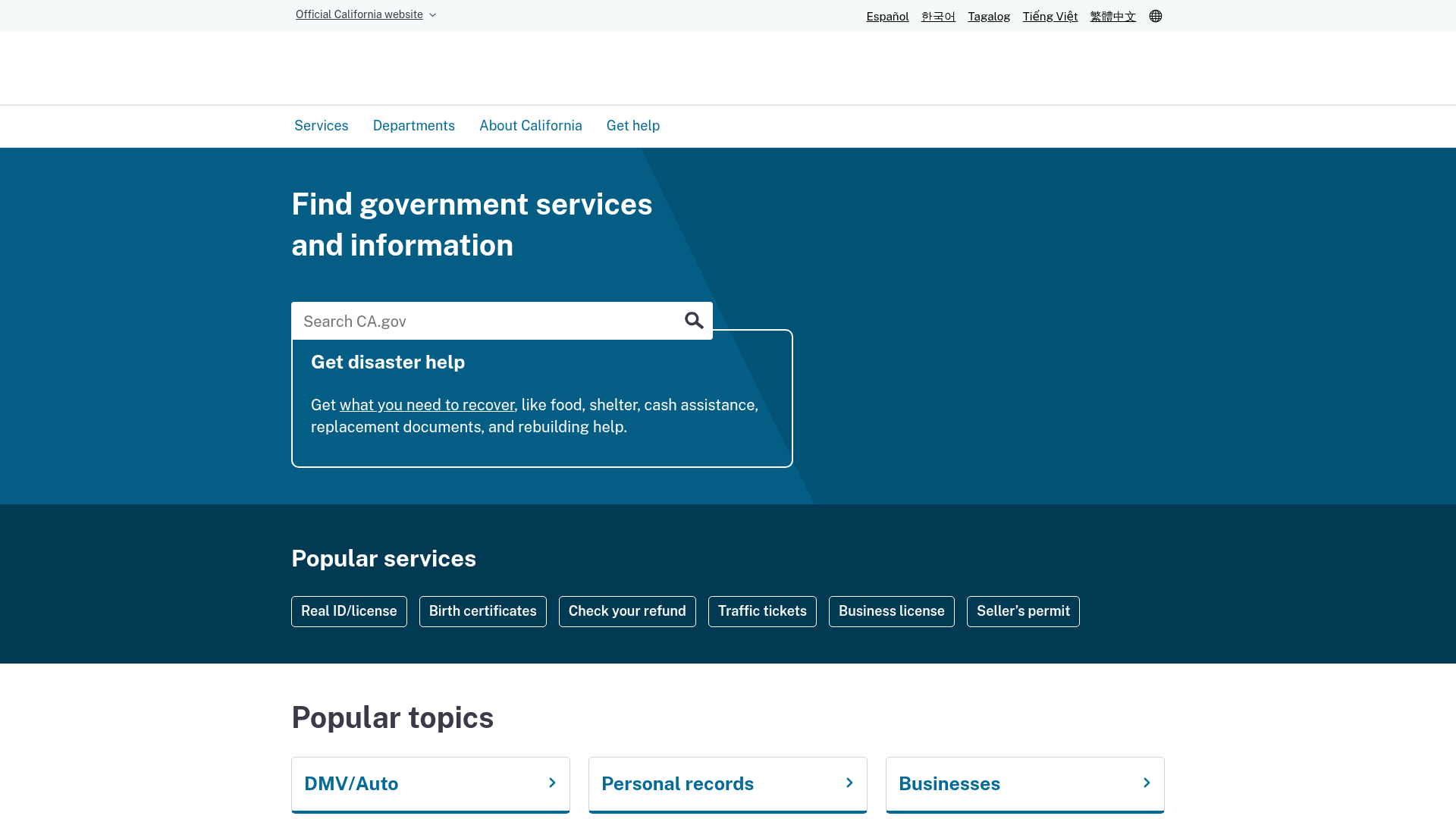Click the Businesses card arrow
The height and width of the screenshot is (819, 1456).
(x=1147, y=783)
